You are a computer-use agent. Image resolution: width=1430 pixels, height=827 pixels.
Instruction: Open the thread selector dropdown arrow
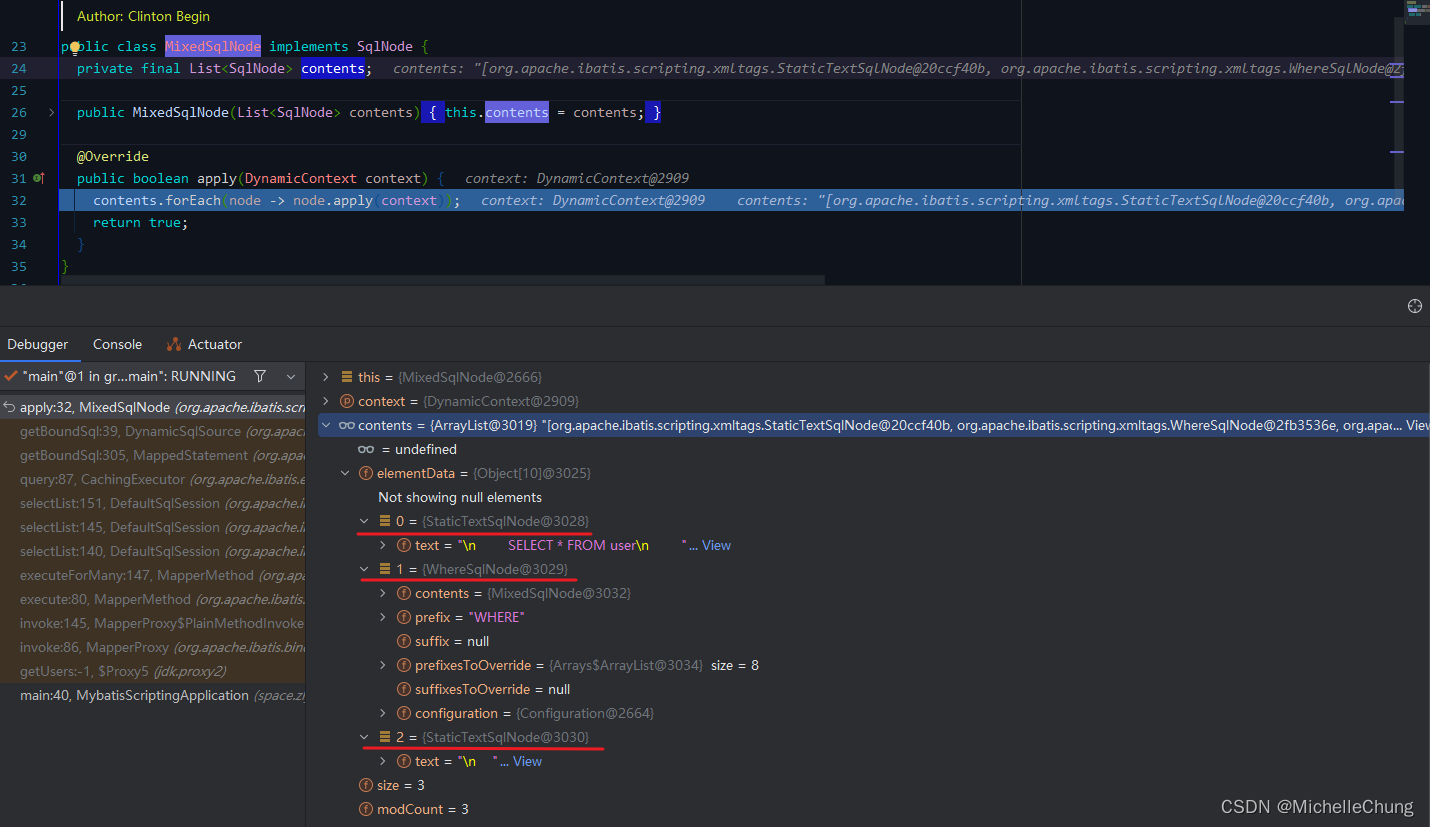(x=291, y=377)
